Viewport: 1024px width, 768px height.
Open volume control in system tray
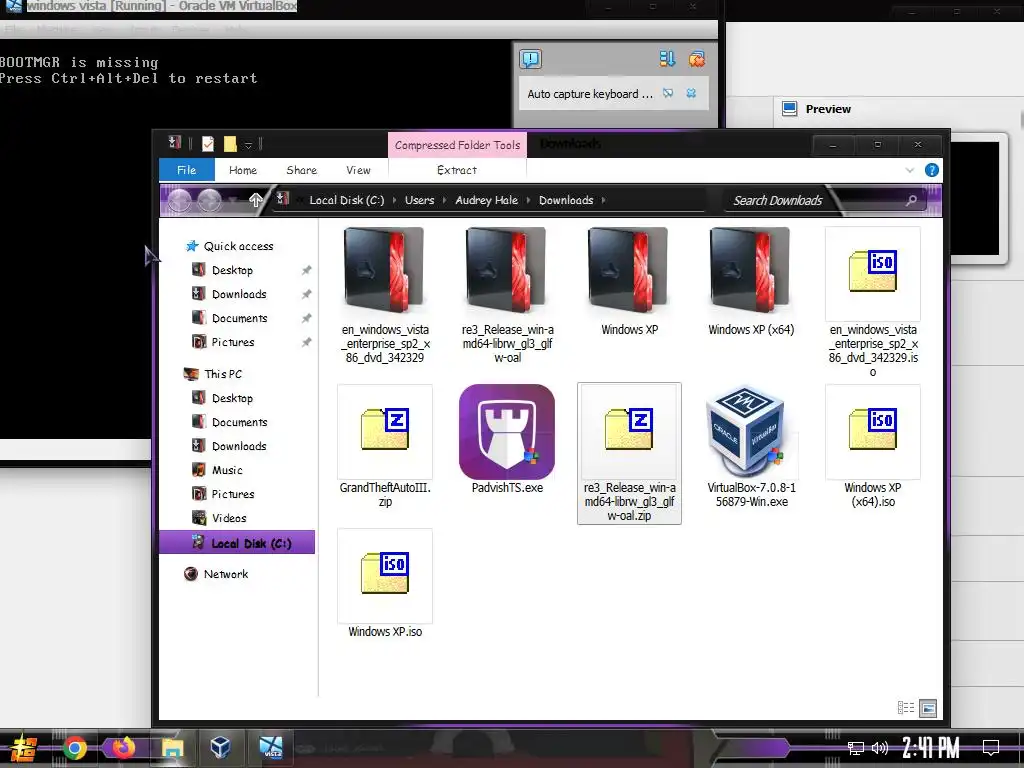(880, 748)
